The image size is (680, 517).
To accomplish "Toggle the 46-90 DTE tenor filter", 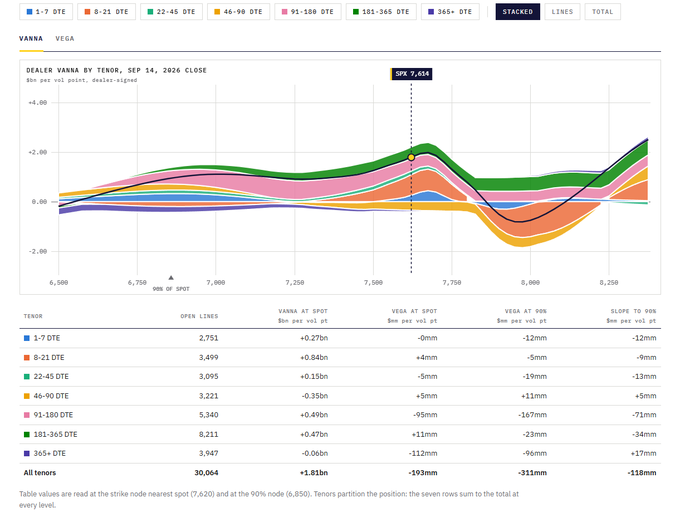I will point(239,12).
